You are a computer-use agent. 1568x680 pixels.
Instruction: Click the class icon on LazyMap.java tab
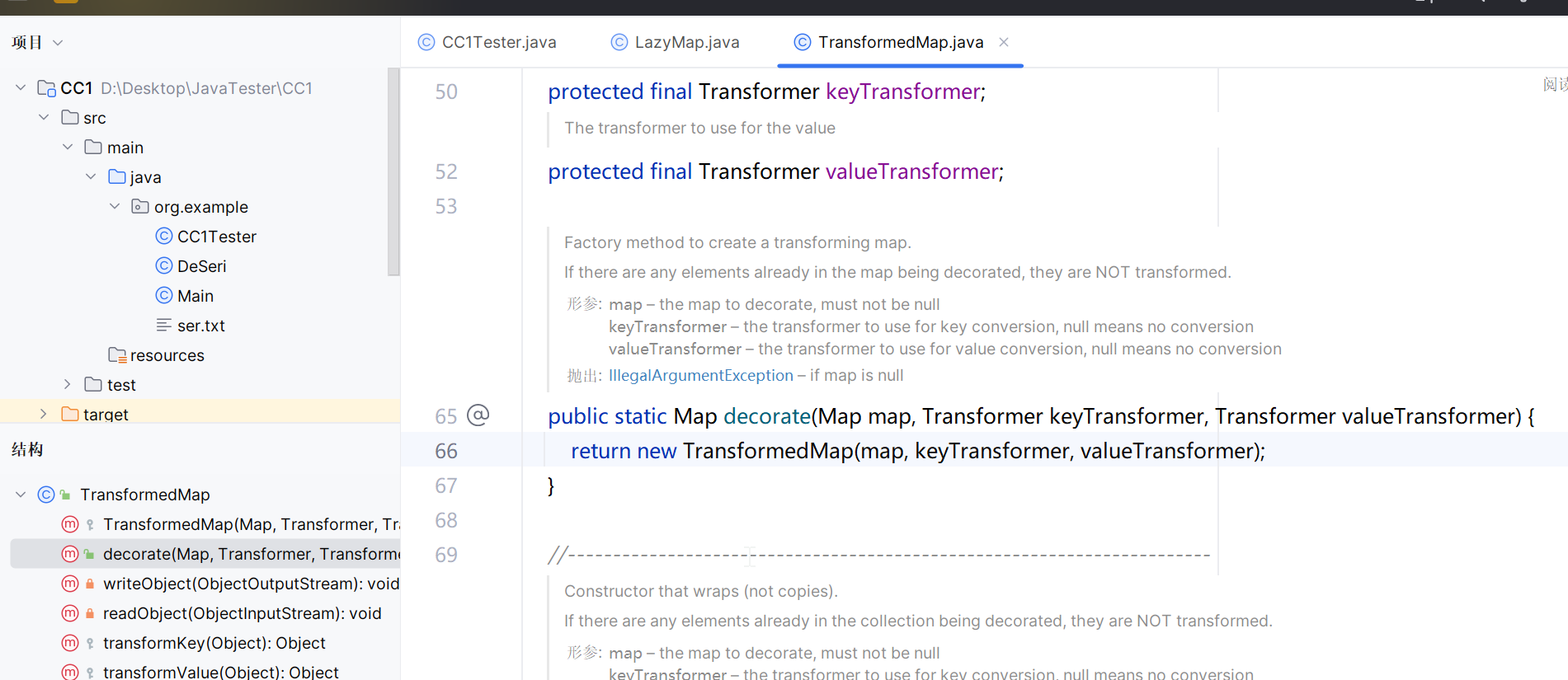619,42
